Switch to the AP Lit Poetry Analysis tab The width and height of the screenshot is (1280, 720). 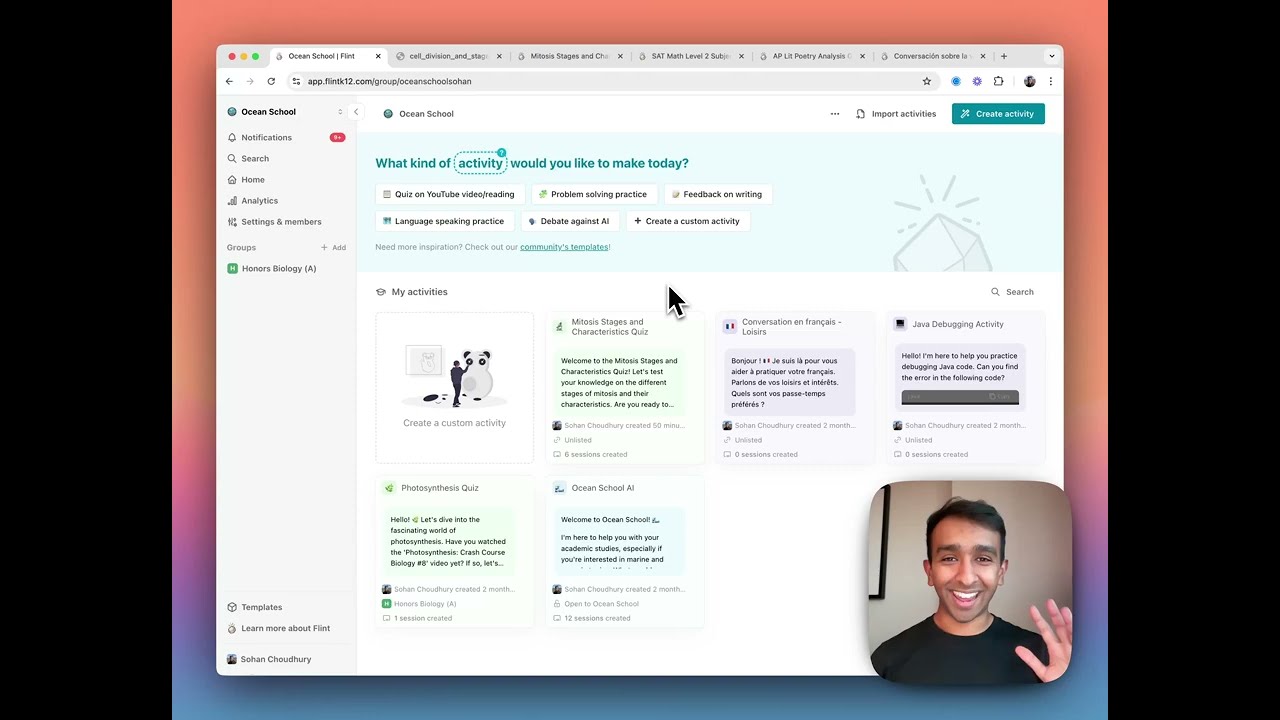812,56
